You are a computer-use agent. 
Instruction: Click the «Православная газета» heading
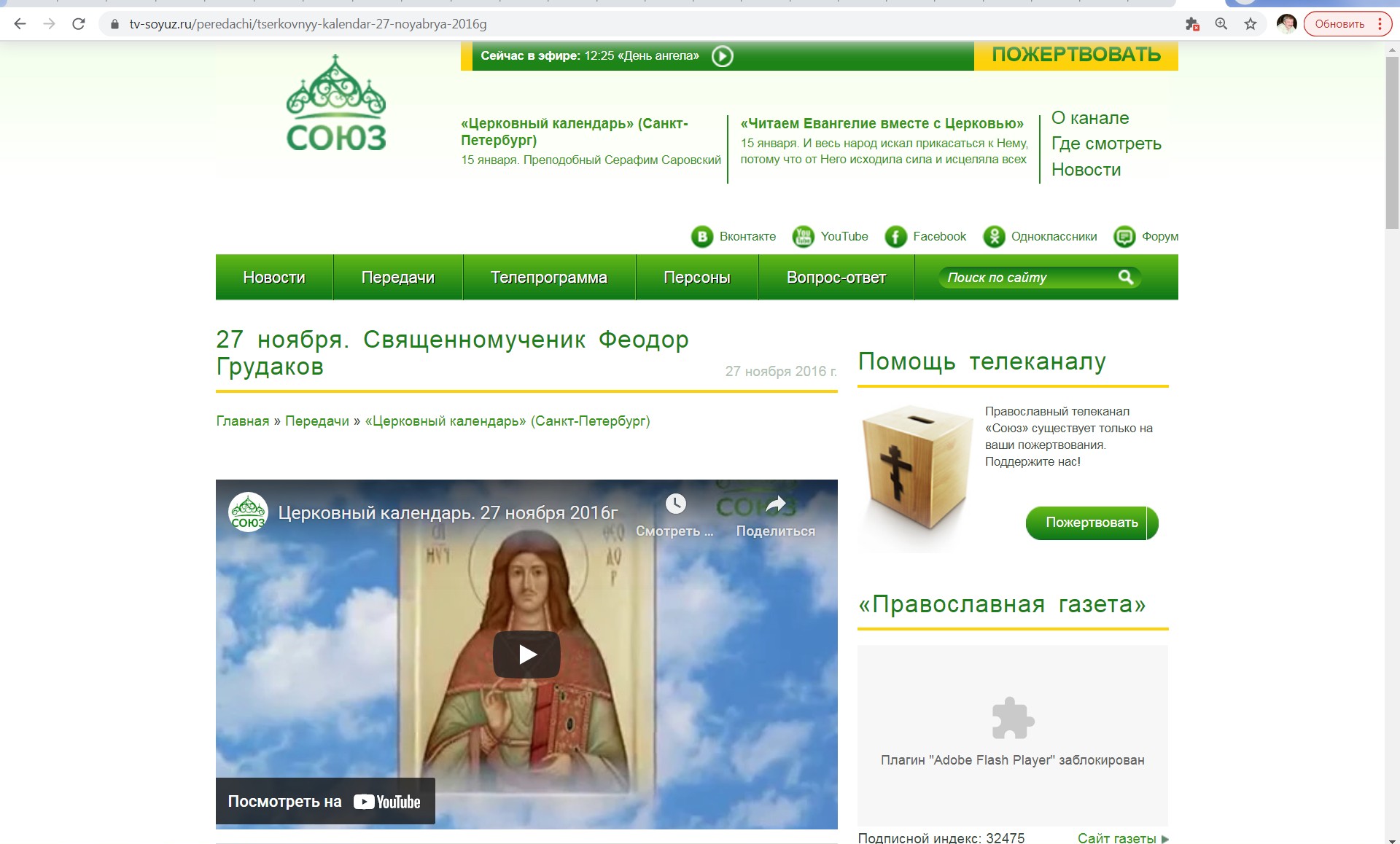(x=1002, y=604)
